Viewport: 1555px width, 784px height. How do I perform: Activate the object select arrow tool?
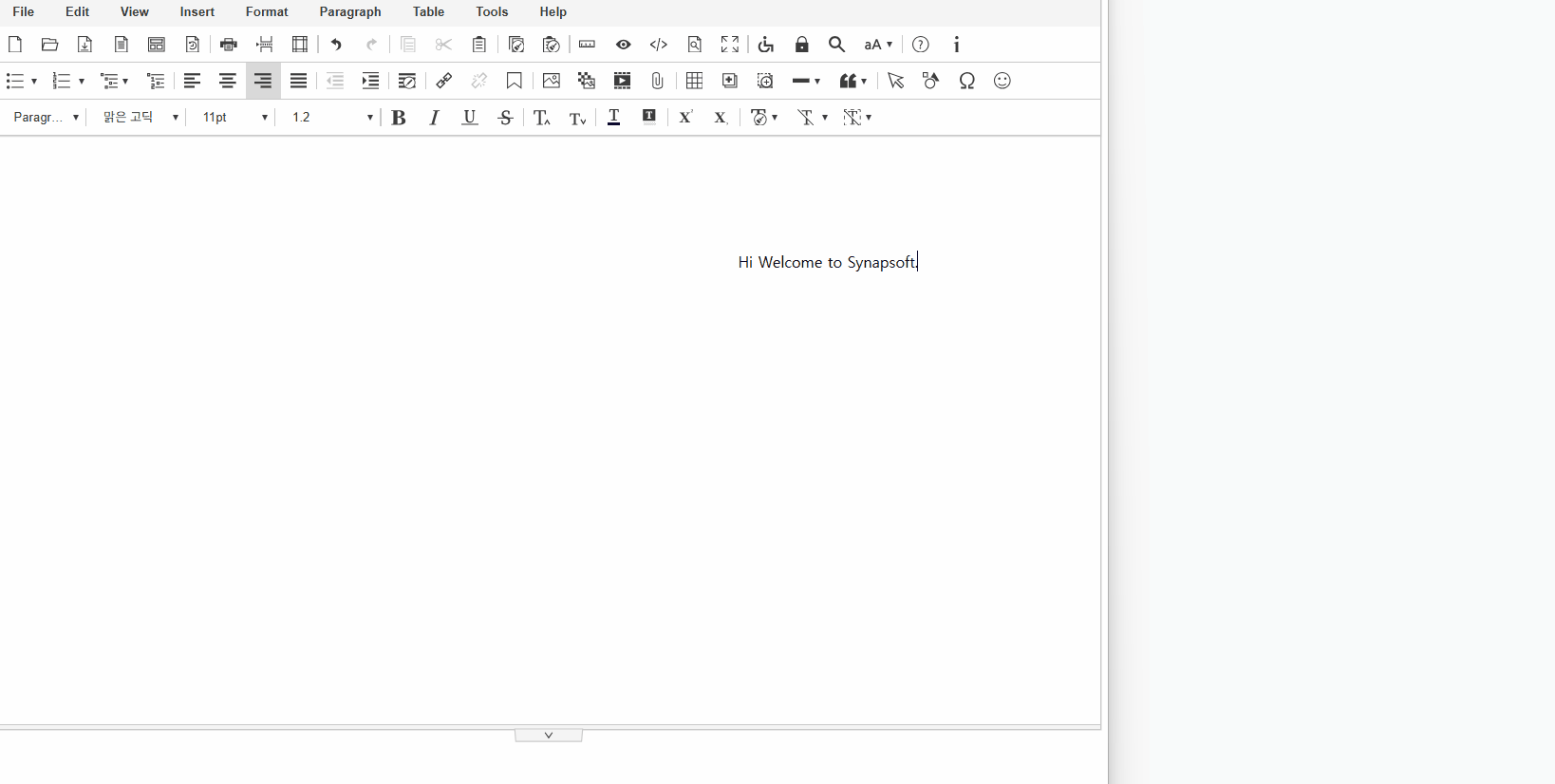(896, 81)
